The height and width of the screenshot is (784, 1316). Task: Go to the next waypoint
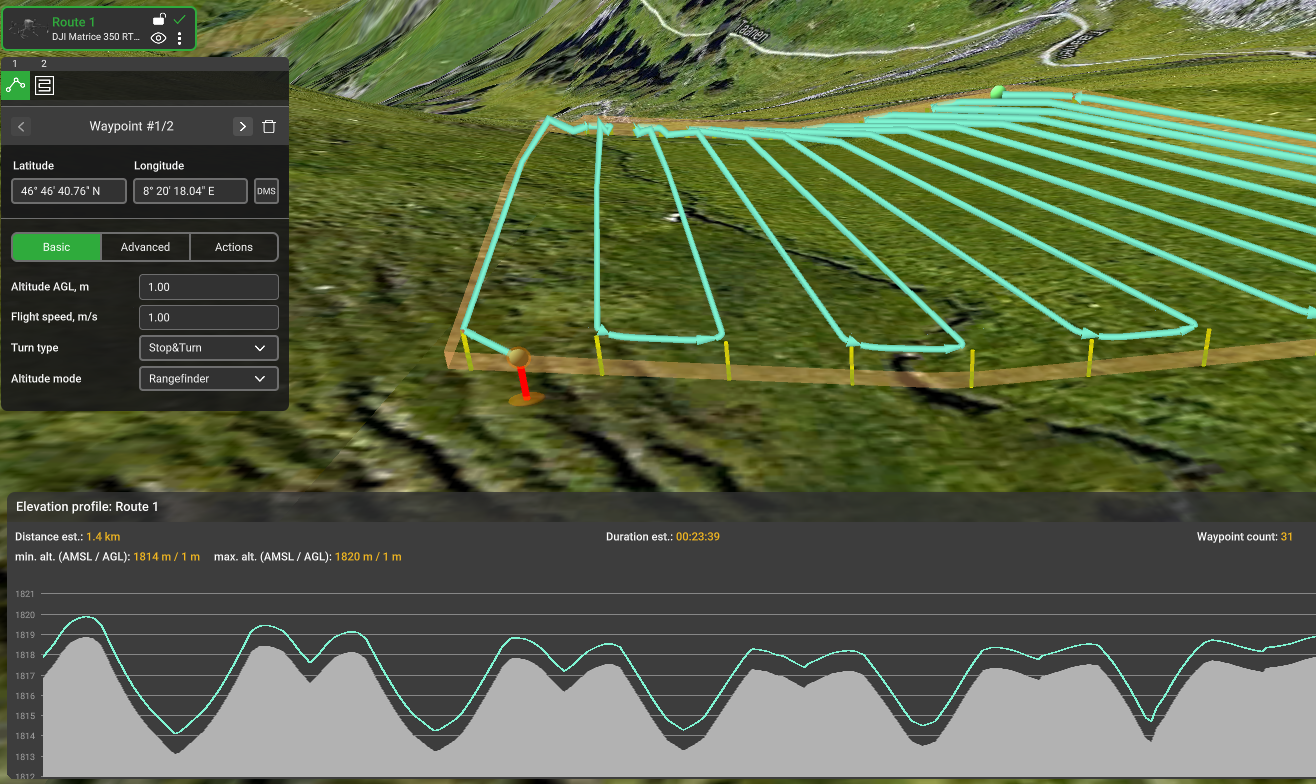click(242, 127)
